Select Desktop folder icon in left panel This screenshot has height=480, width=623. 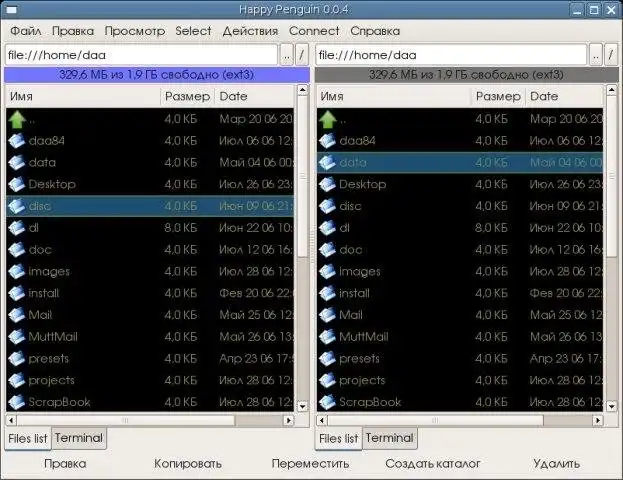(x=17, y=184)
